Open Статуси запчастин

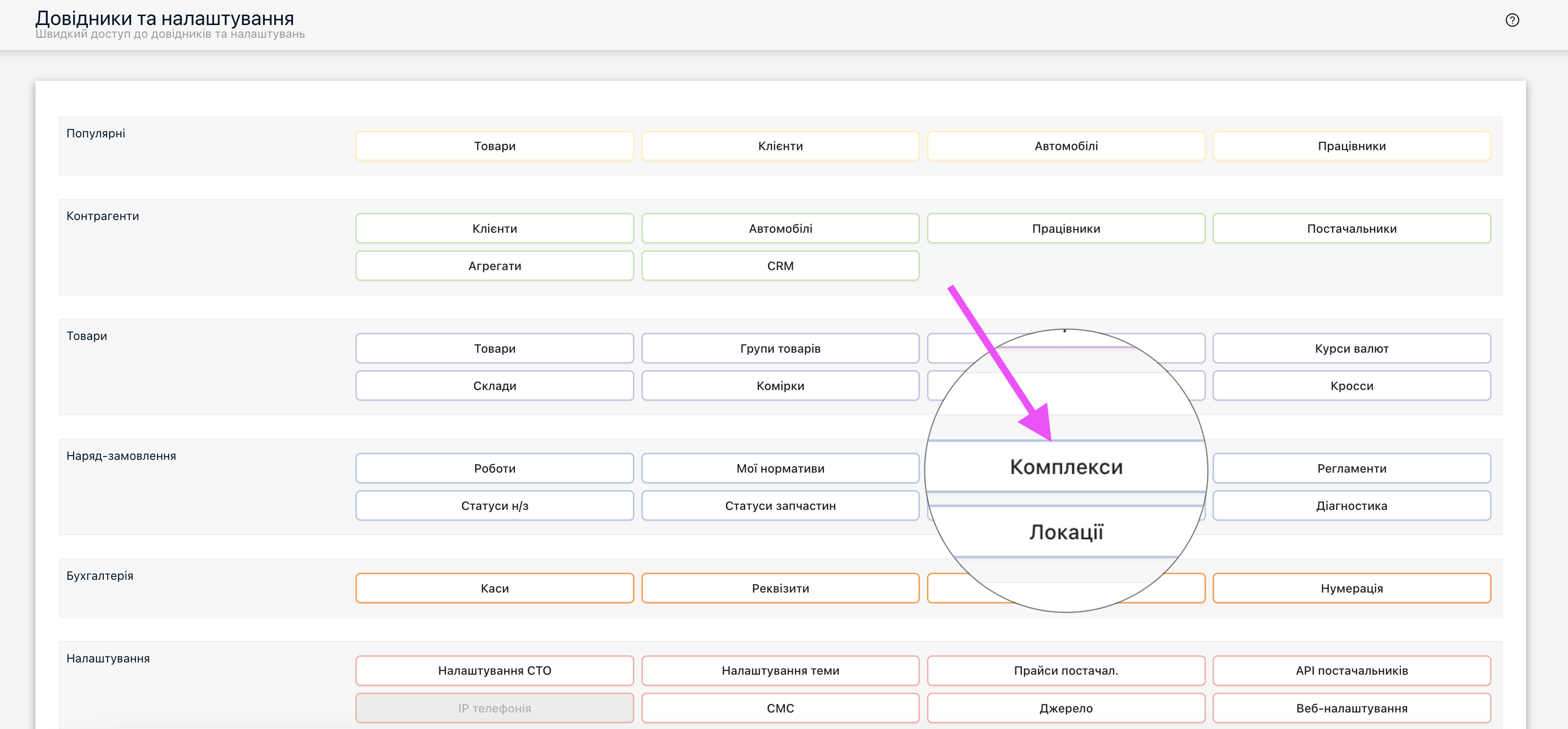click(780, 506)
